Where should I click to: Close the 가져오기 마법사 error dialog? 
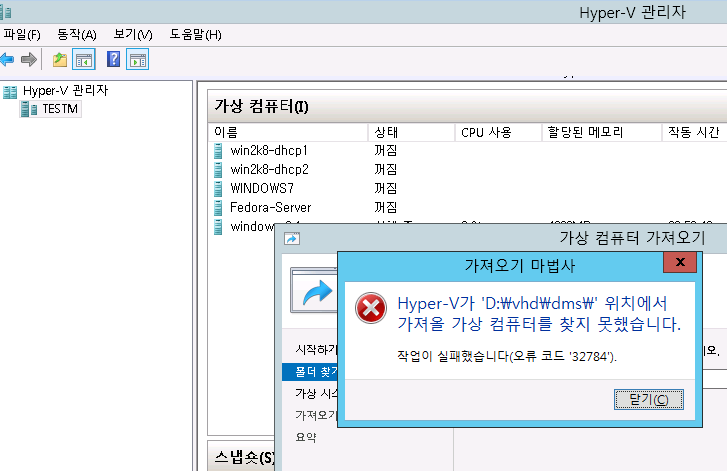pos(680,262)
